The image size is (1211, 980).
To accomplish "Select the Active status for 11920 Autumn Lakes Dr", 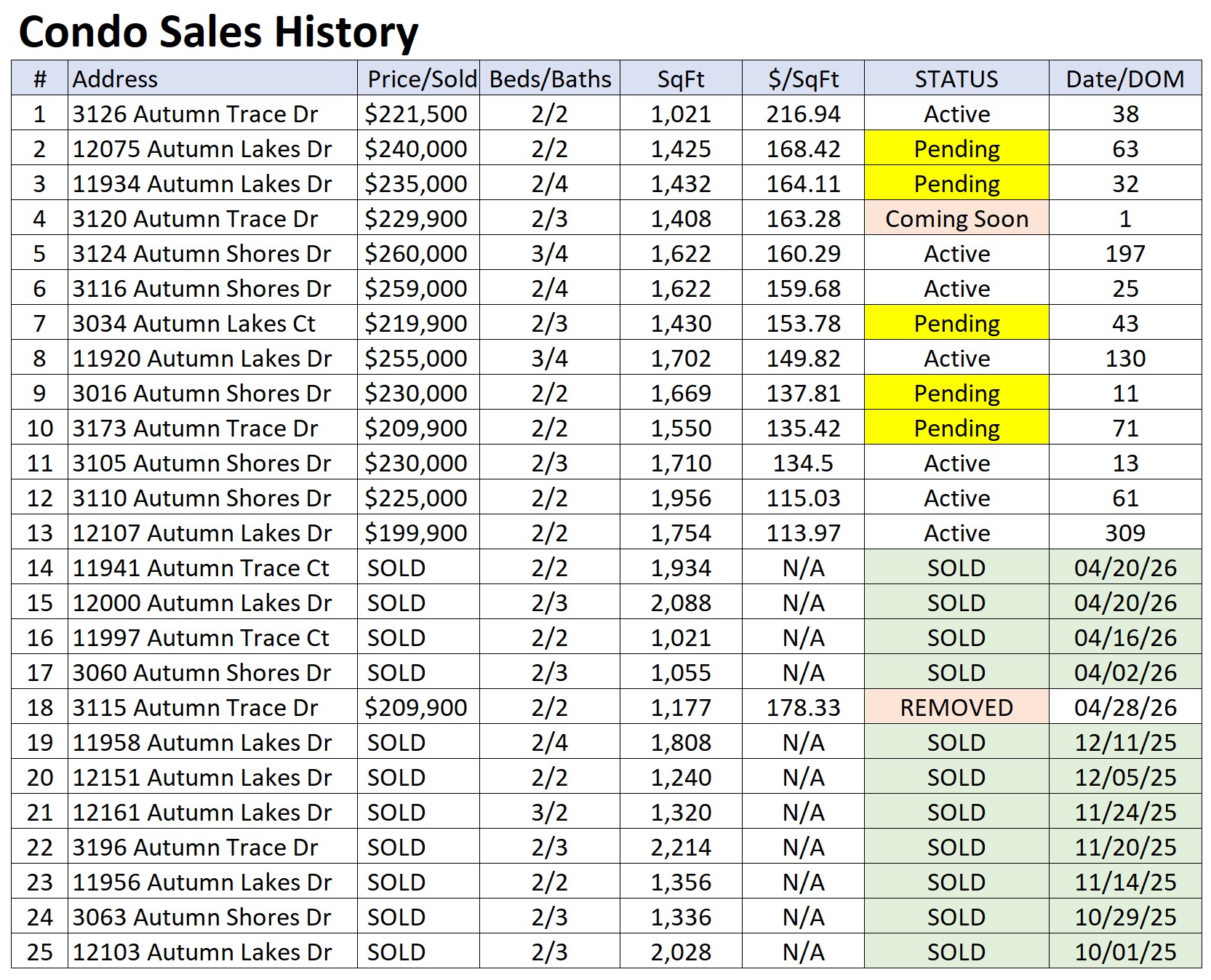I will (955, 358).
